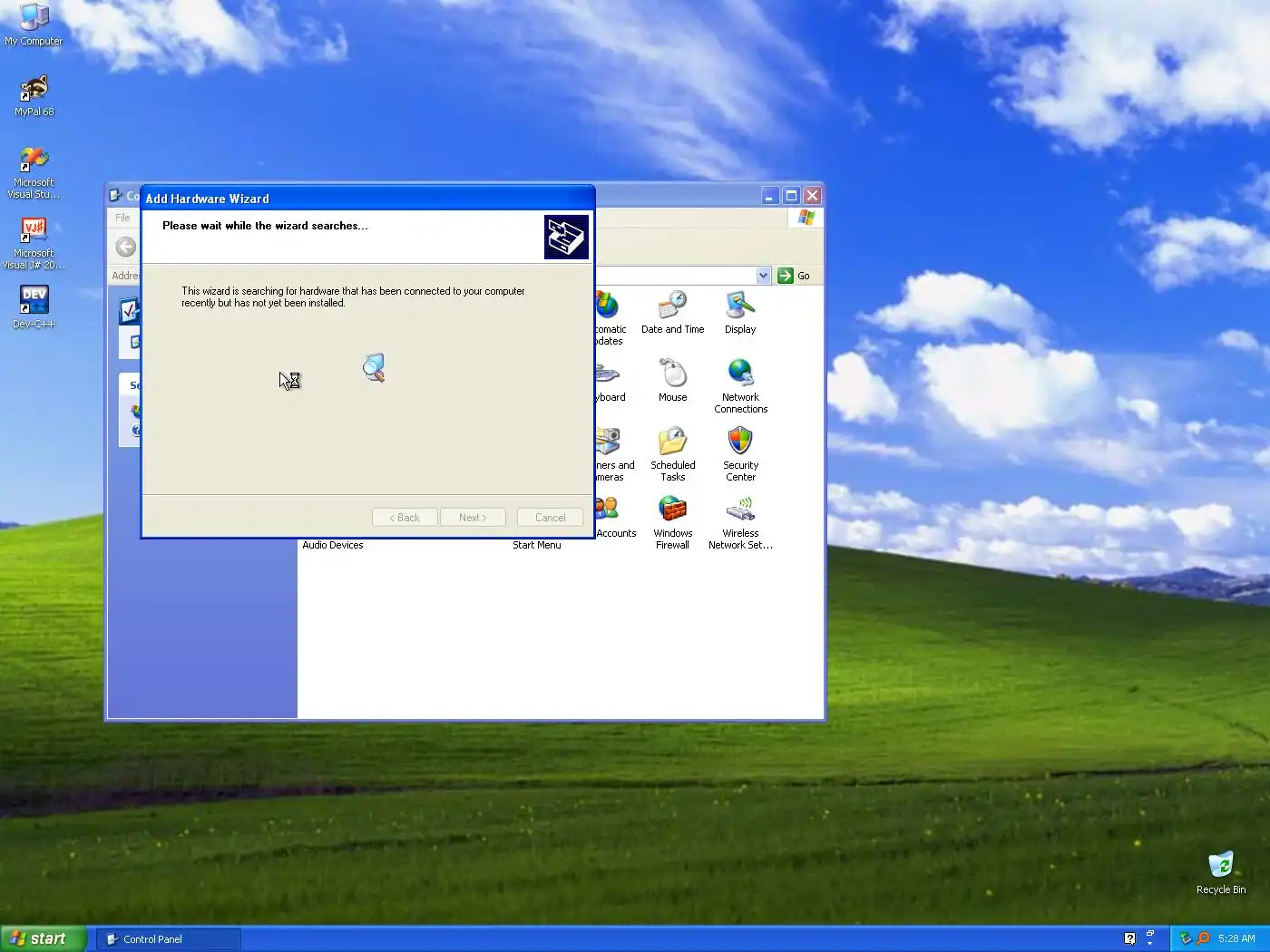The height and width of the screenshot is (952, 1270).
Task: Click the Start Menu label in Control Panel
Action: 536,545
